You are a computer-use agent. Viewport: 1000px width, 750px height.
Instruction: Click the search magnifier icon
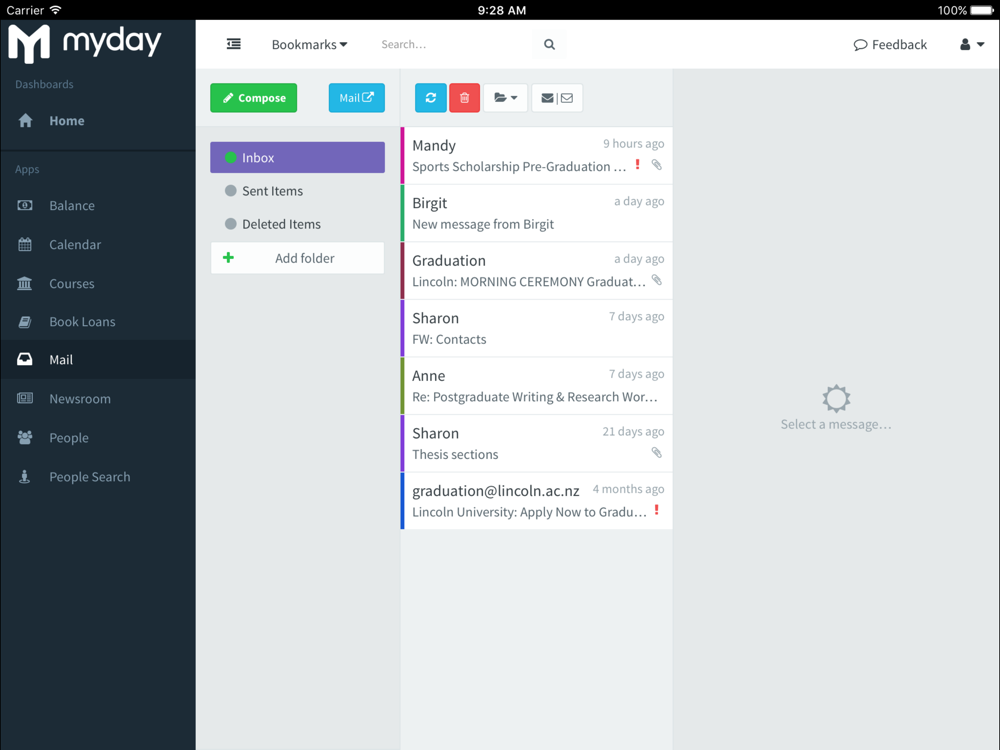point(549,45)
